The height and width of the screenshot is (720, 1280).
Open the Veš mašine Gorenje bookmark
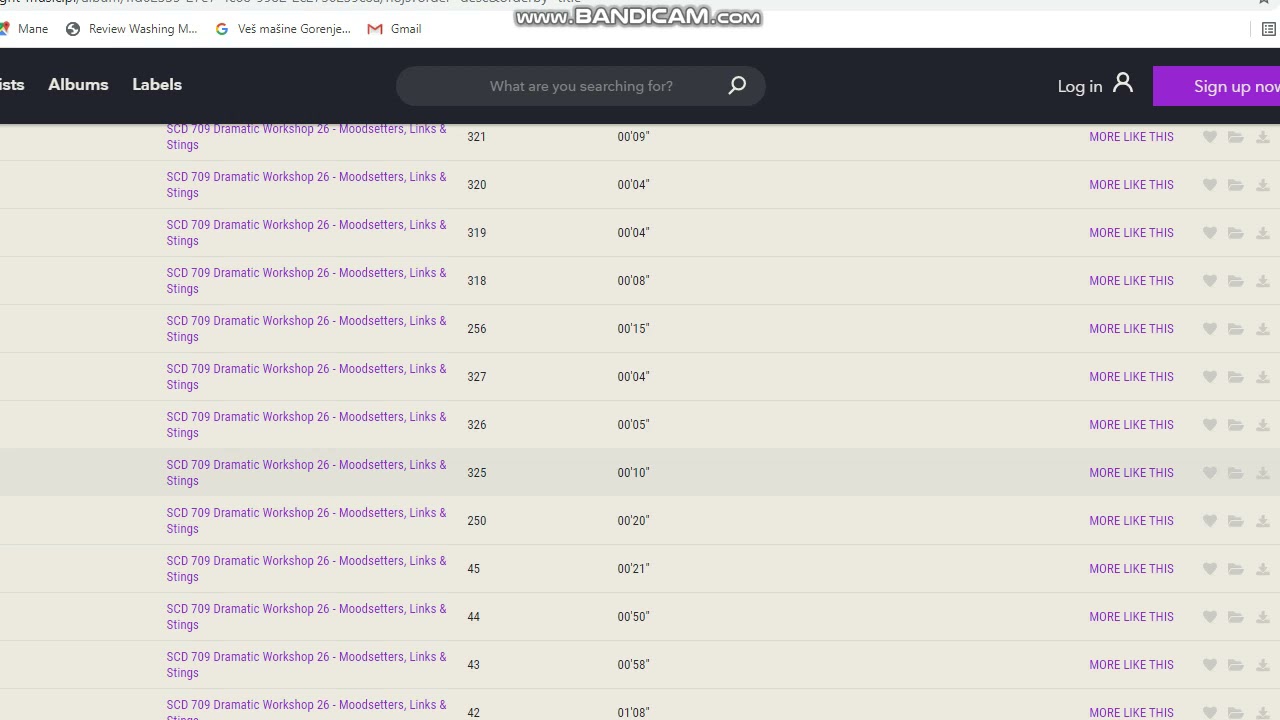click(283, 29)
